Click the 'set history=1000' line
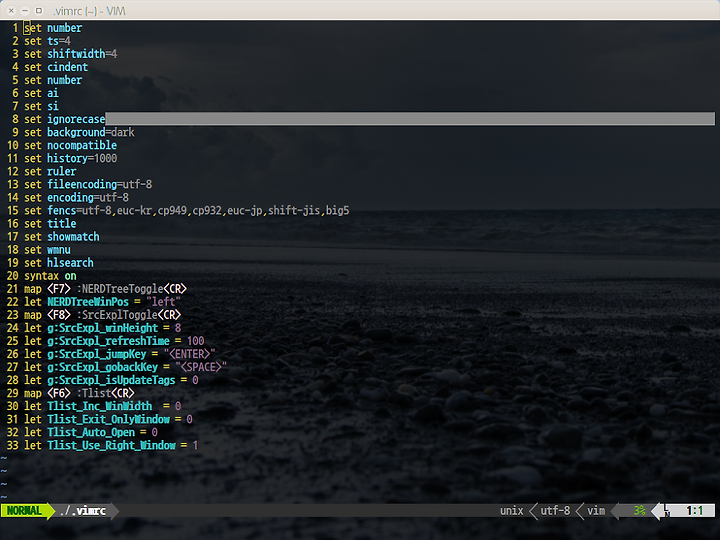The image size is (720, 540). [x=70, y=158]
